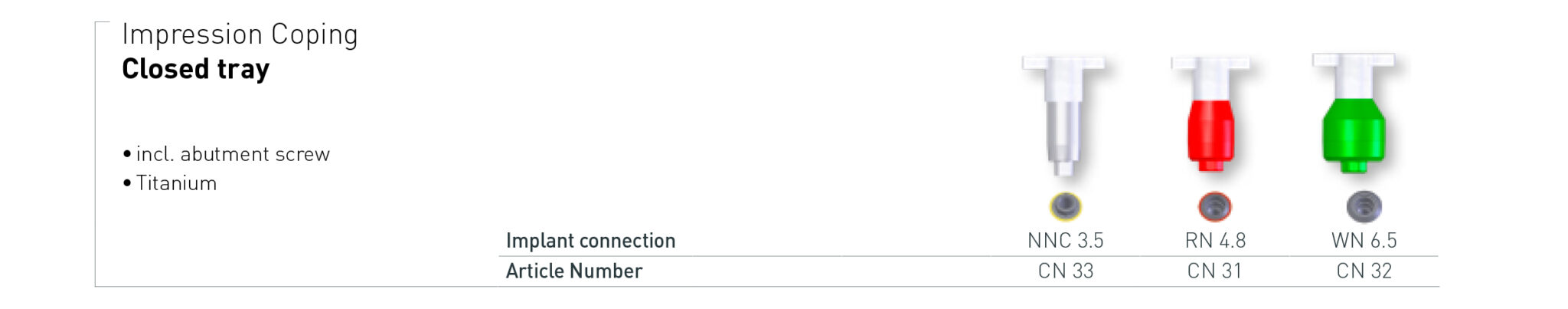This screenshot has width=1568, height=309.
Task: Click the Titanium bullet text
Action: 176,183
